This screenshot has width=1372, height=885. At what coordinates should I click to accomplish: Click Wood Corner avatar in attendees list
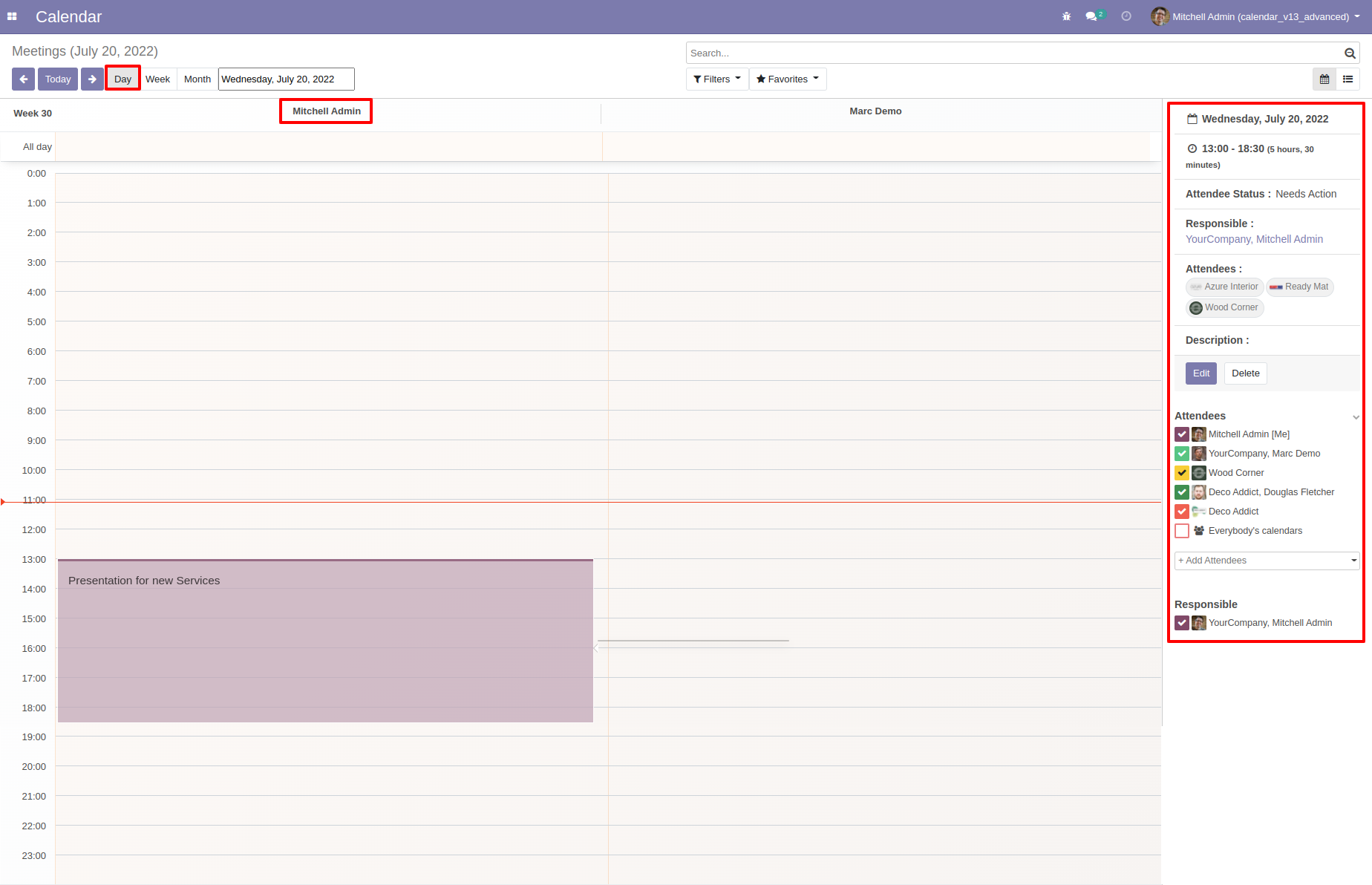[x=1199, y=473]
